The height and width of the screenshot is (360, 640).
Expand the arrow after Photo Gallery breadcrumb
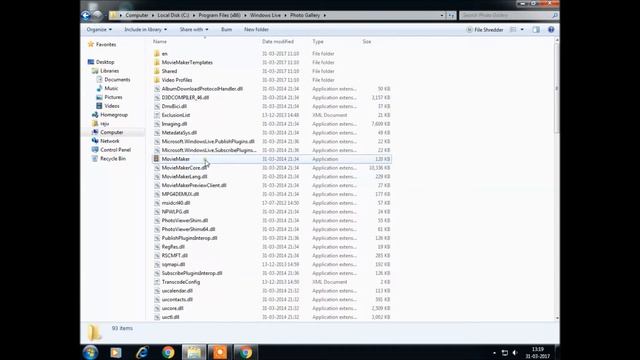(325, 16)
